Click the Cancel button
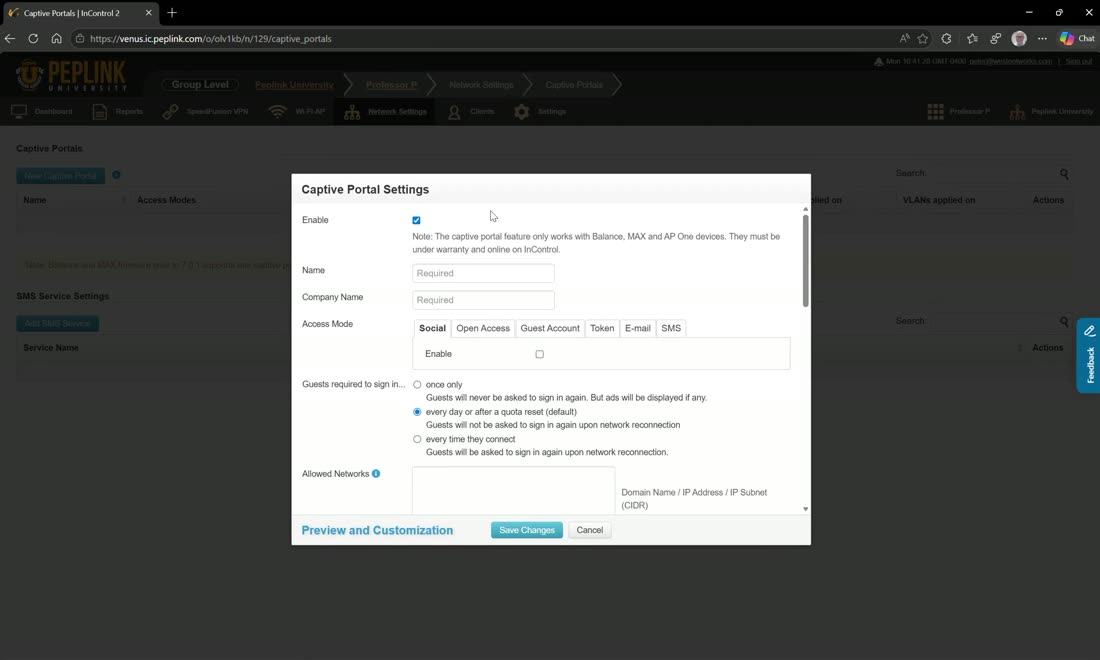The width and height of the screenshot is (1100, 660). [589, 530]
